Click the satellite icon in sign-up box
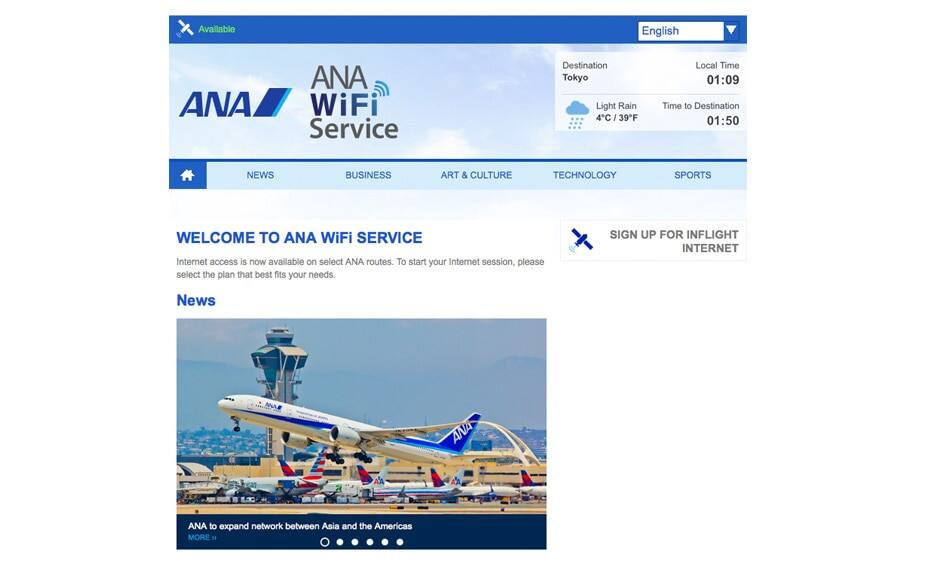This screenshot has height=575, width=930. click(581, 240)
